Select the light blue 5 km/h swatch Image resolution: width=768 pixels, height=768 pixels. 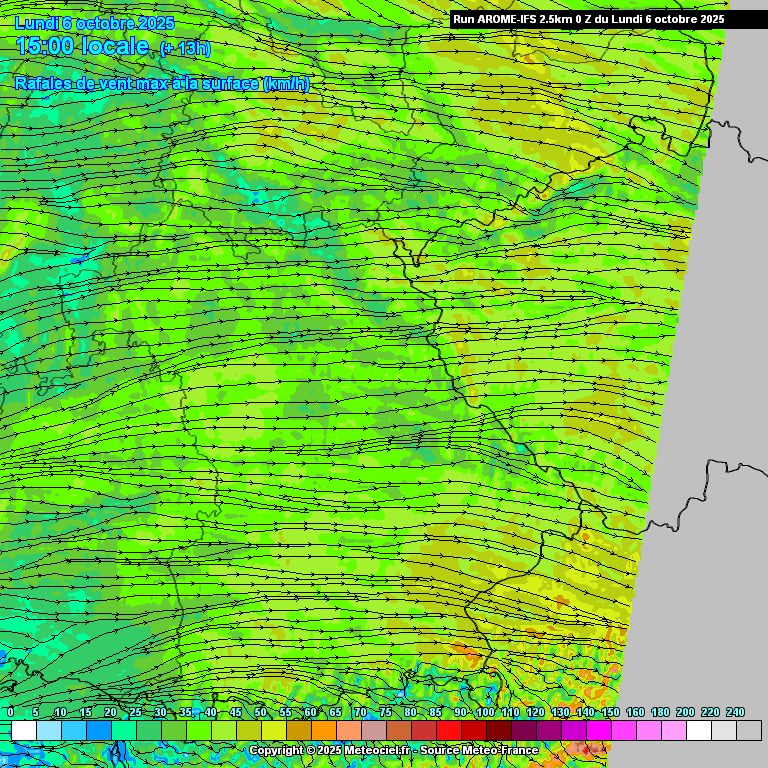[48, 731]
